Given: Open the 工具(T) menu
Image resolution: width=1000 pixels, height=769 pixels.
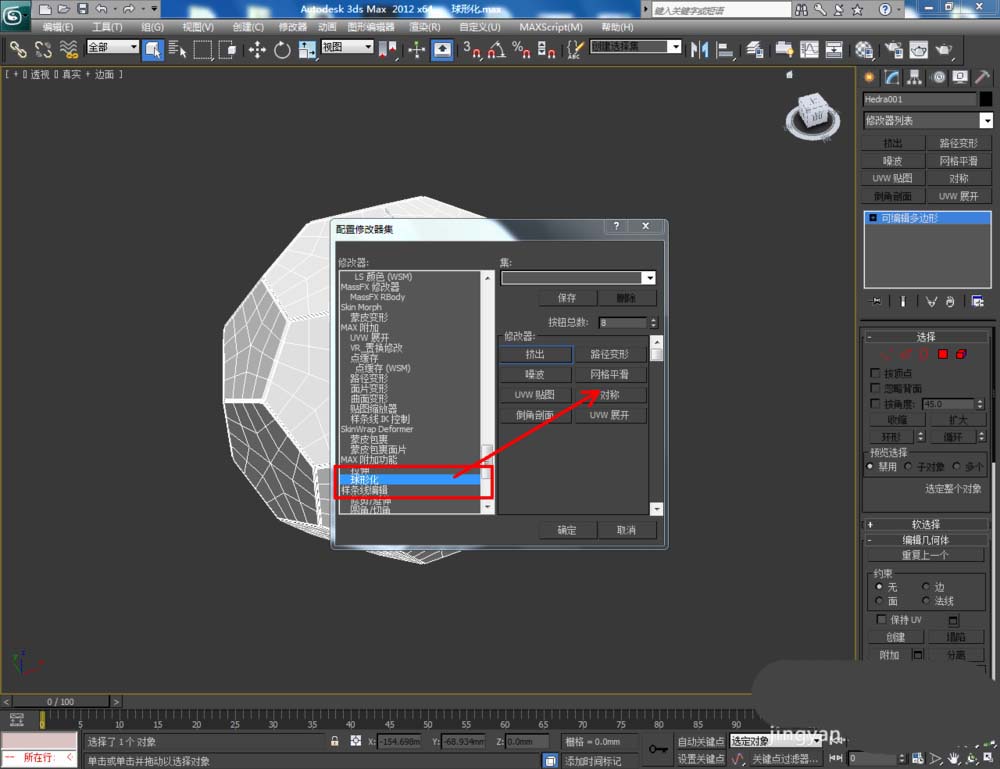Looking at the screenshot, I should click(x=107, y=27).
